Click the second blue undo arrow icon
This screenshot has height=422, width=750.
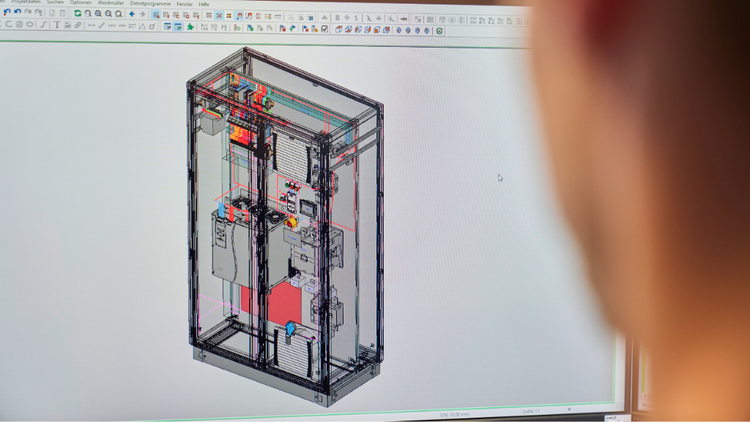point(17,12)
